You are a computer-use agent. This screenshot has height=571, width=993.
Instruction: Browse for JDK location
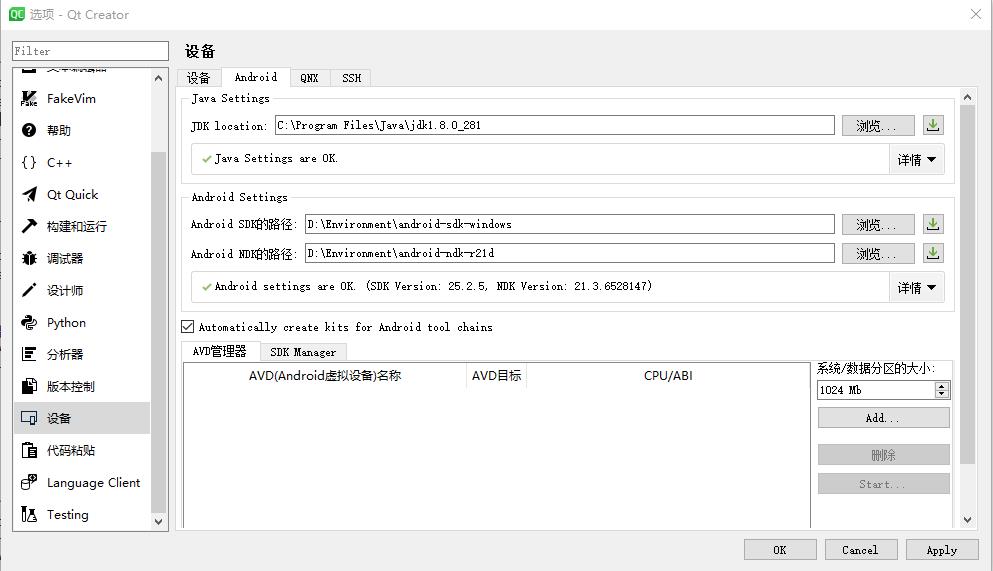pyautogui.click(x=878, y=125)
